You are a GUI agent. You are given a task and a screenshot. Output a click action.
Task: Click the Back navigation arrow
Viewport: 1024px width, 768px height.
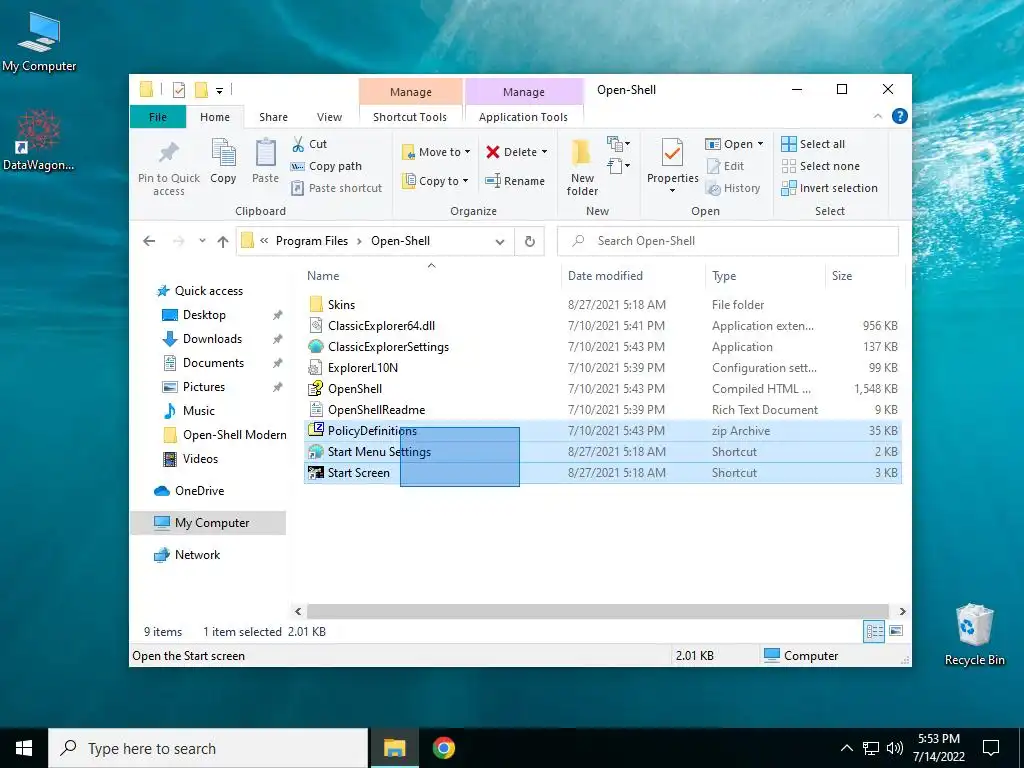[149, 241]
